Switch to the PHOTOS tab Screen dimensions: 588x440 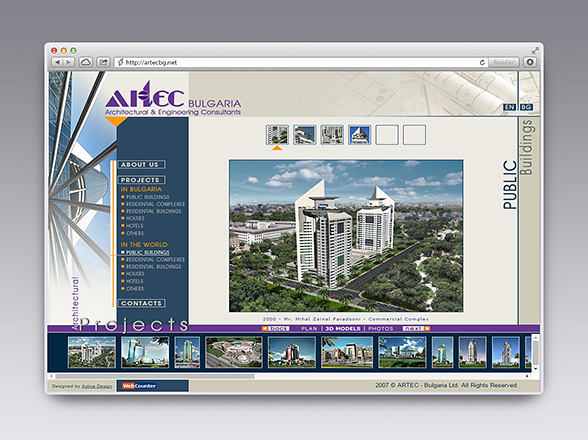pyautogui.click(x=381, y=329)
